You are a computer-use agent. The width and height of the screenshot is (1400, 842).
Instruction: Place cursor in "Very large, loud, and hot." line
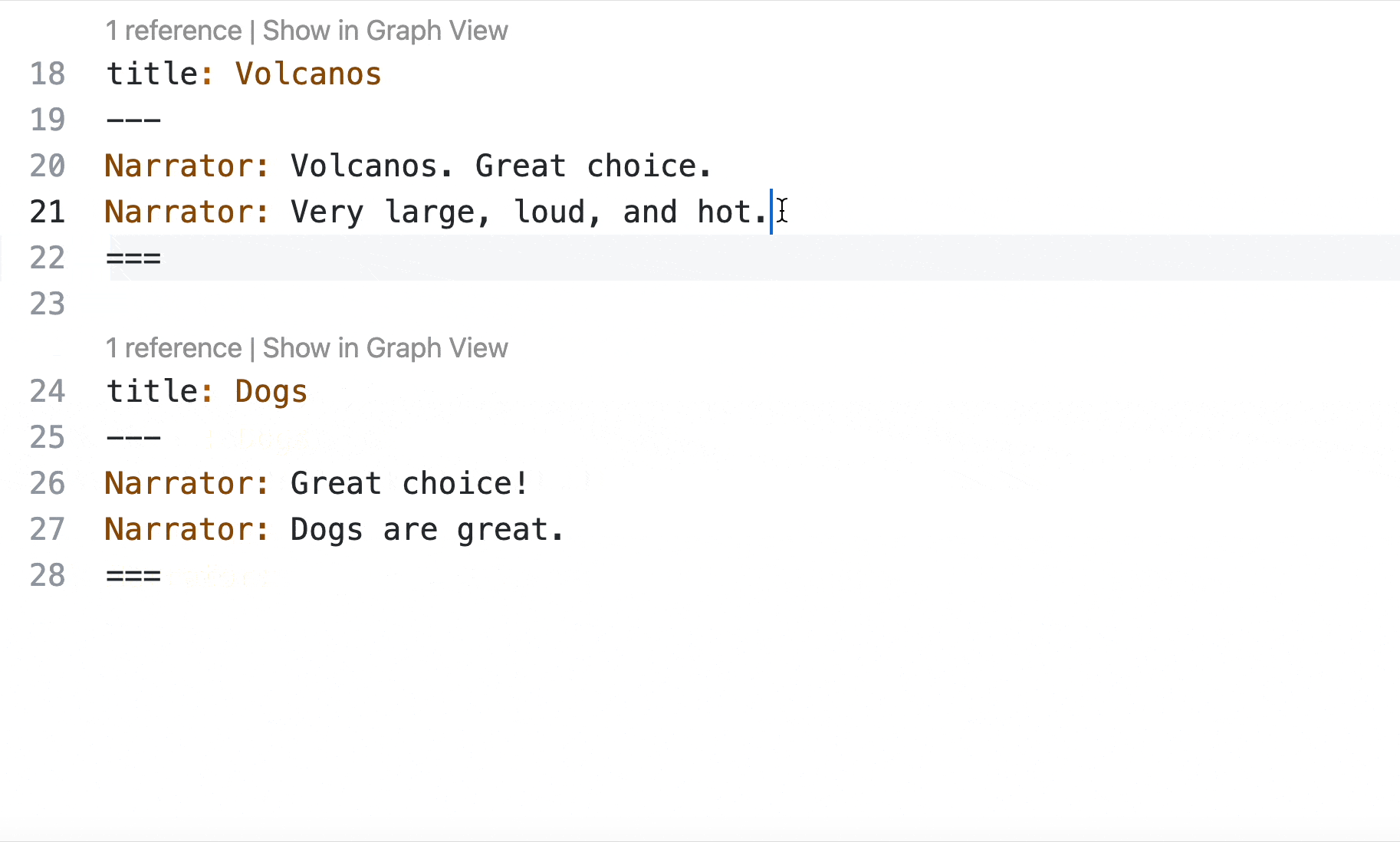pyautogui.click(x=529, y=212)
